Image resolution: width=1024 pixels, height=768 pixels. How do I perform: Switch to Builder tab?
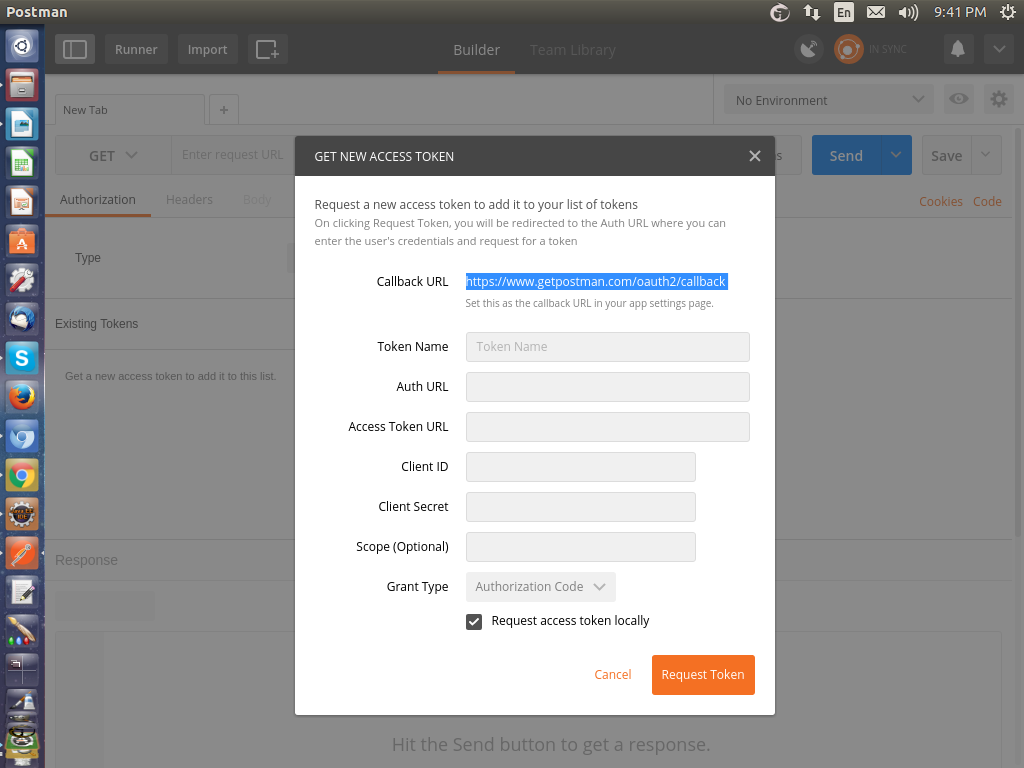point(476,50)
